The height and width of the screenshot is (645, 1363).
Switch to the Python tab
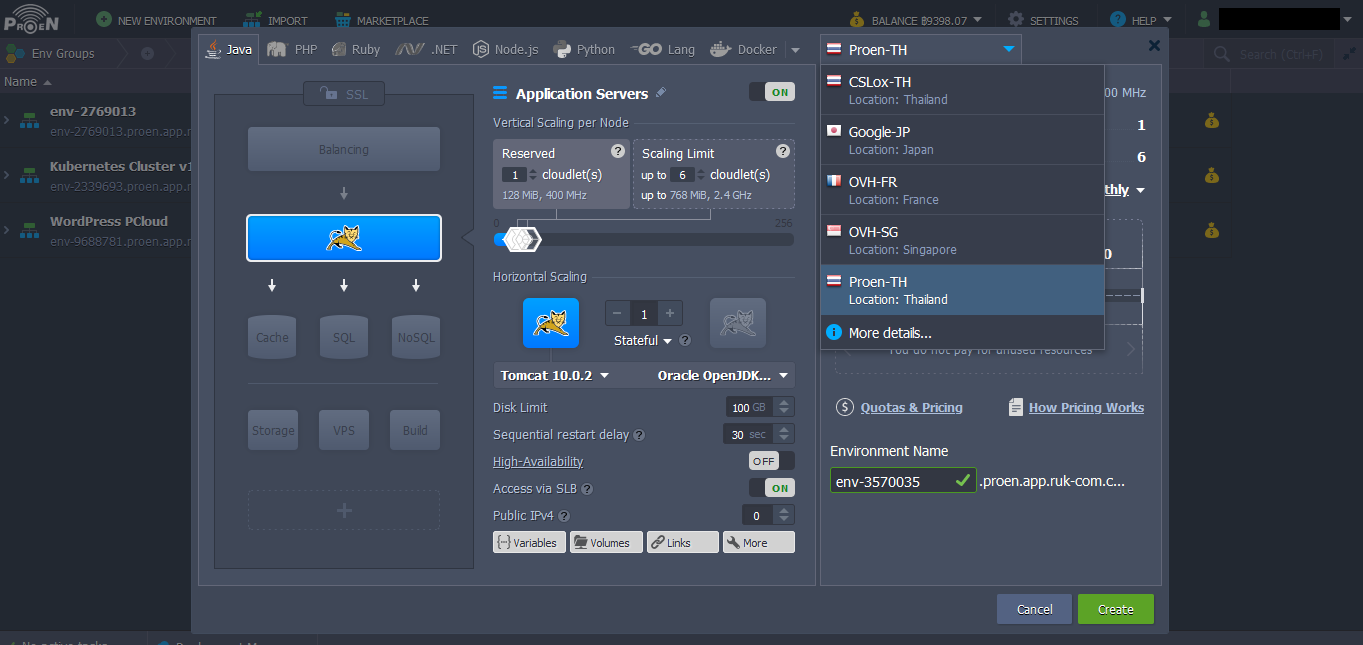584,49
